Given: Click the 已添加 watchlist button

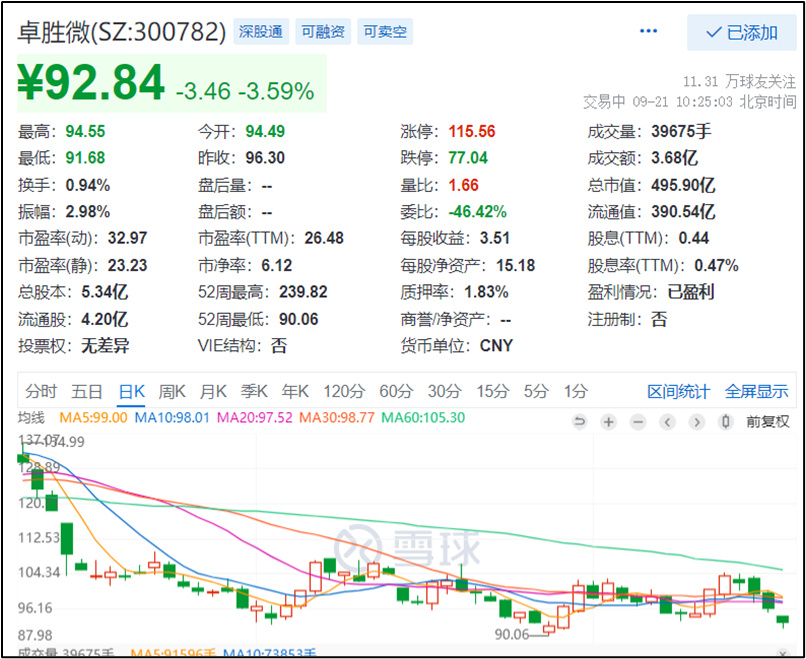Looking at the screenshot, I should click(742, 32).
